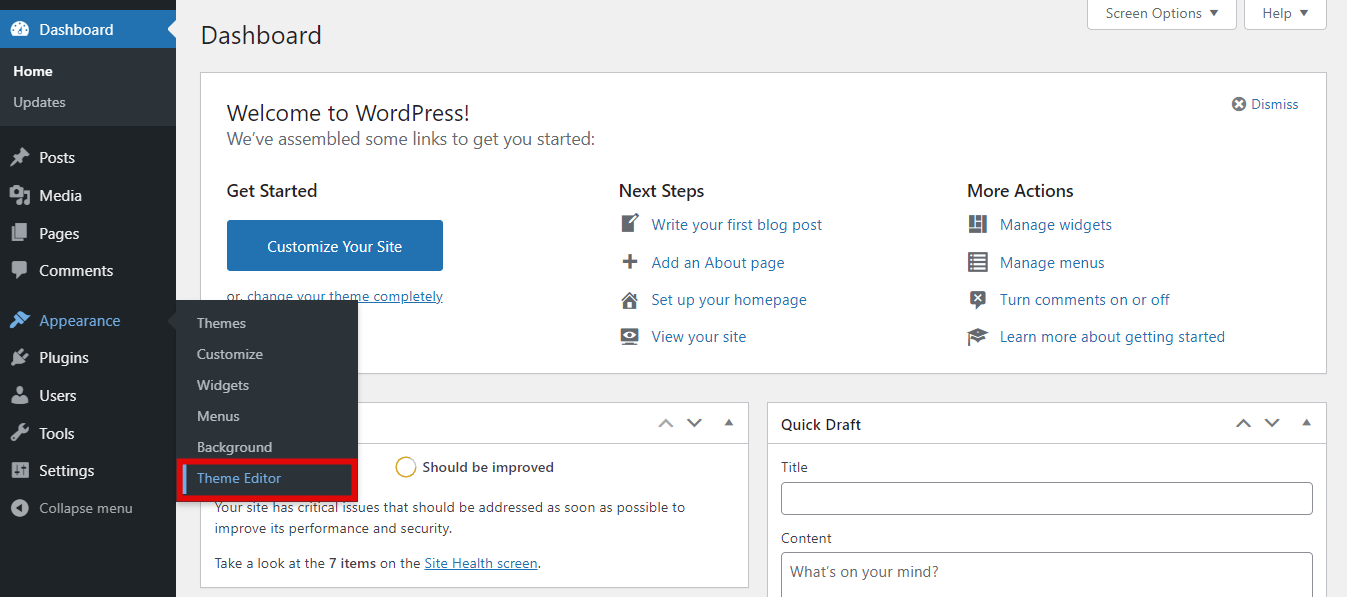Click the Tools wrench icon

[19, 433]
